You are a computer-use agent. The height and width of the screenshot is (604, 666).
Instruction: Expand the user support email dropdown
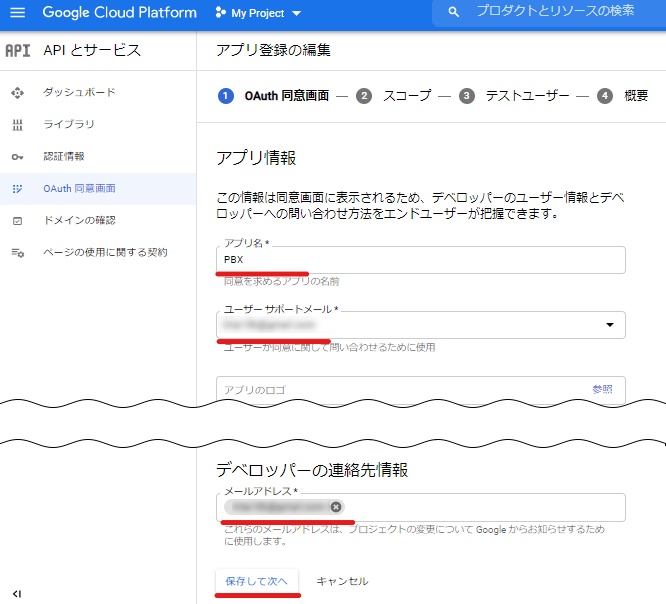[610, 325]
